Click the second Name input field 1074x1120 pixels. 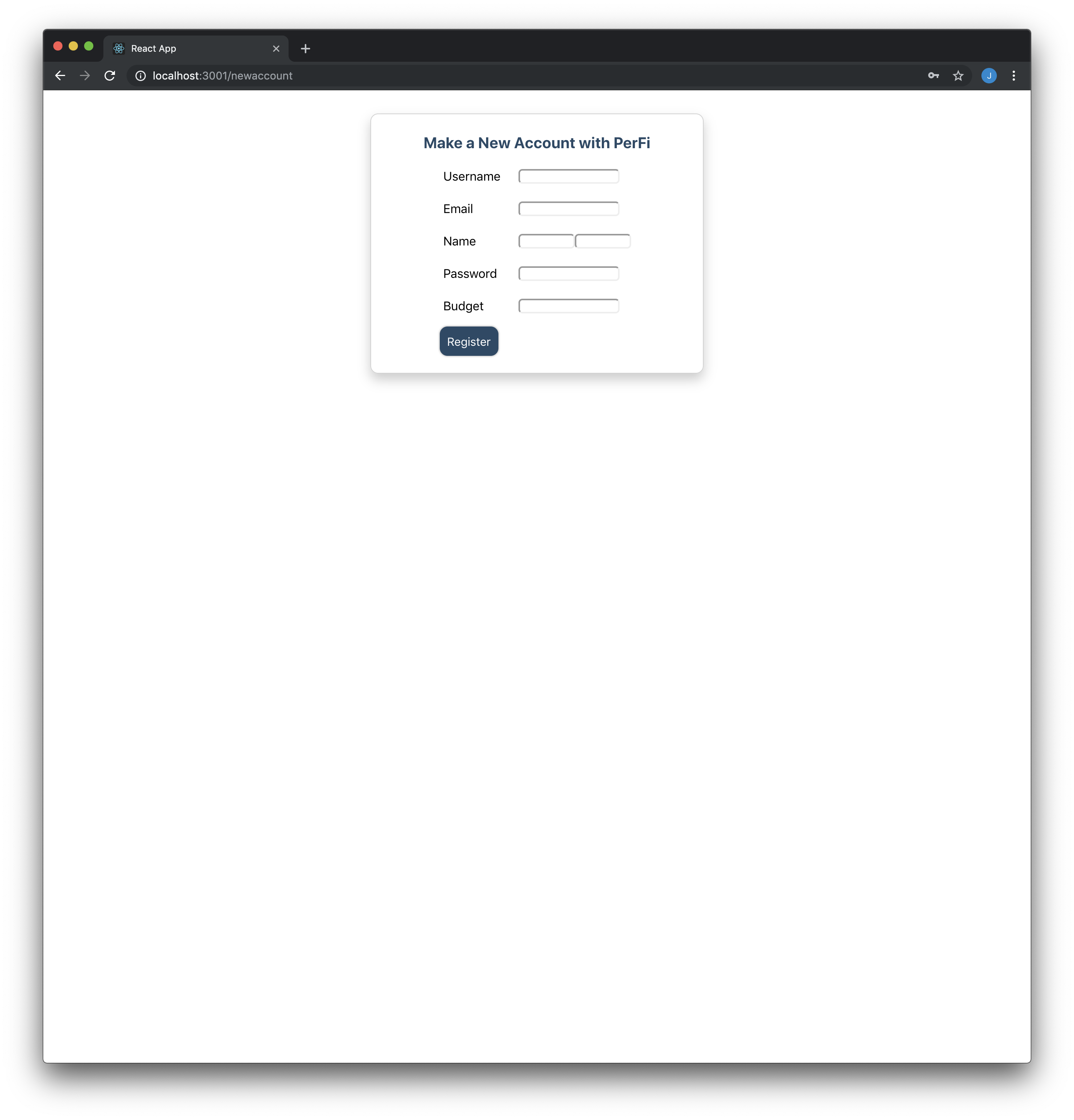601,240
